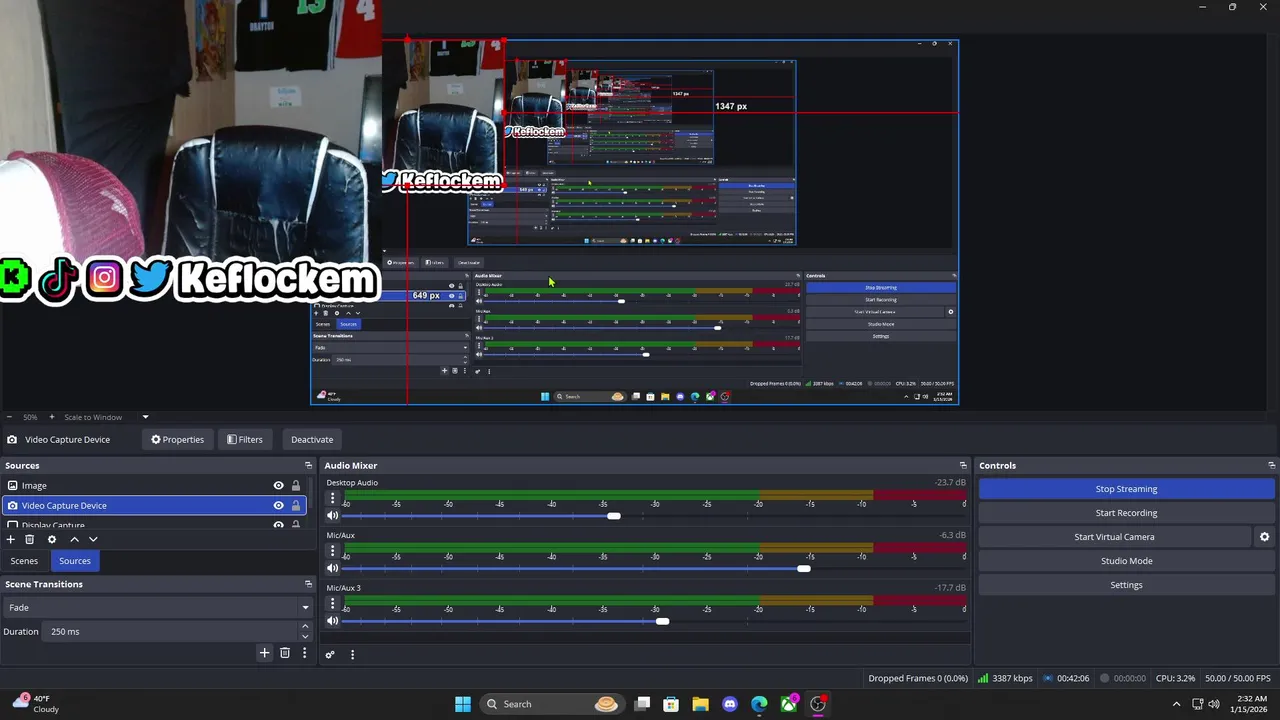This screenshot has height=720, width=1280.
Task: Open transition properties three-dot menu
Action: 304,653
